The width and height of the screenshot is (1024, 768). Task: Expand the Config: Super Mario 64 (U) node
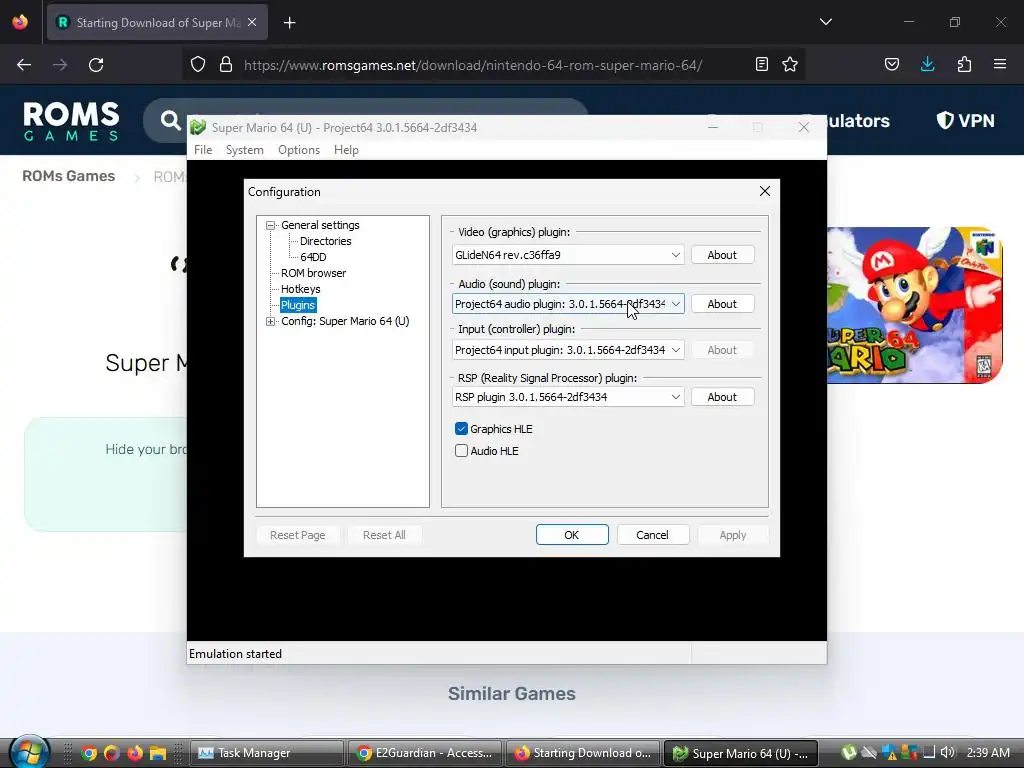tap(270, 321)
